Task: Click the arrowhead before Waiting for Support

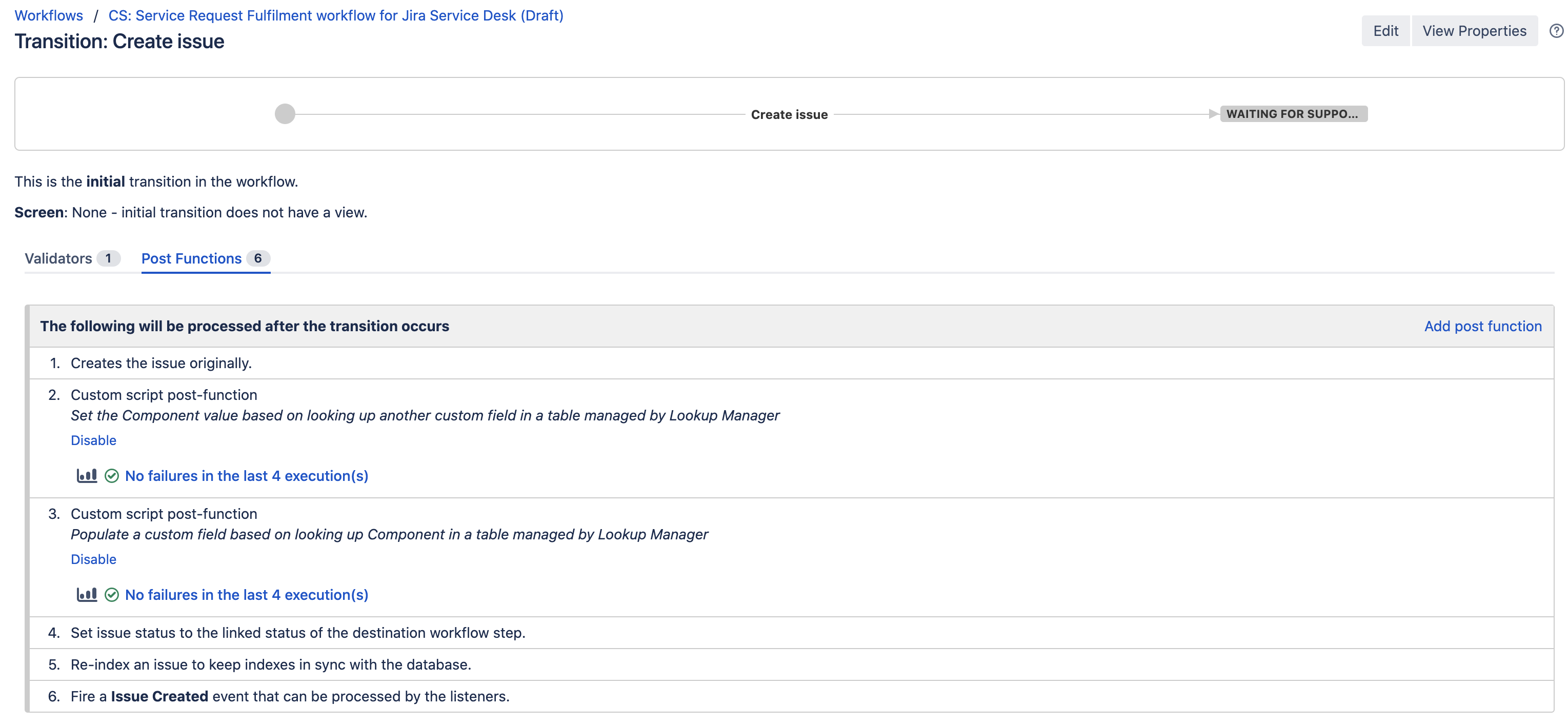Action: coord(1213,114)
